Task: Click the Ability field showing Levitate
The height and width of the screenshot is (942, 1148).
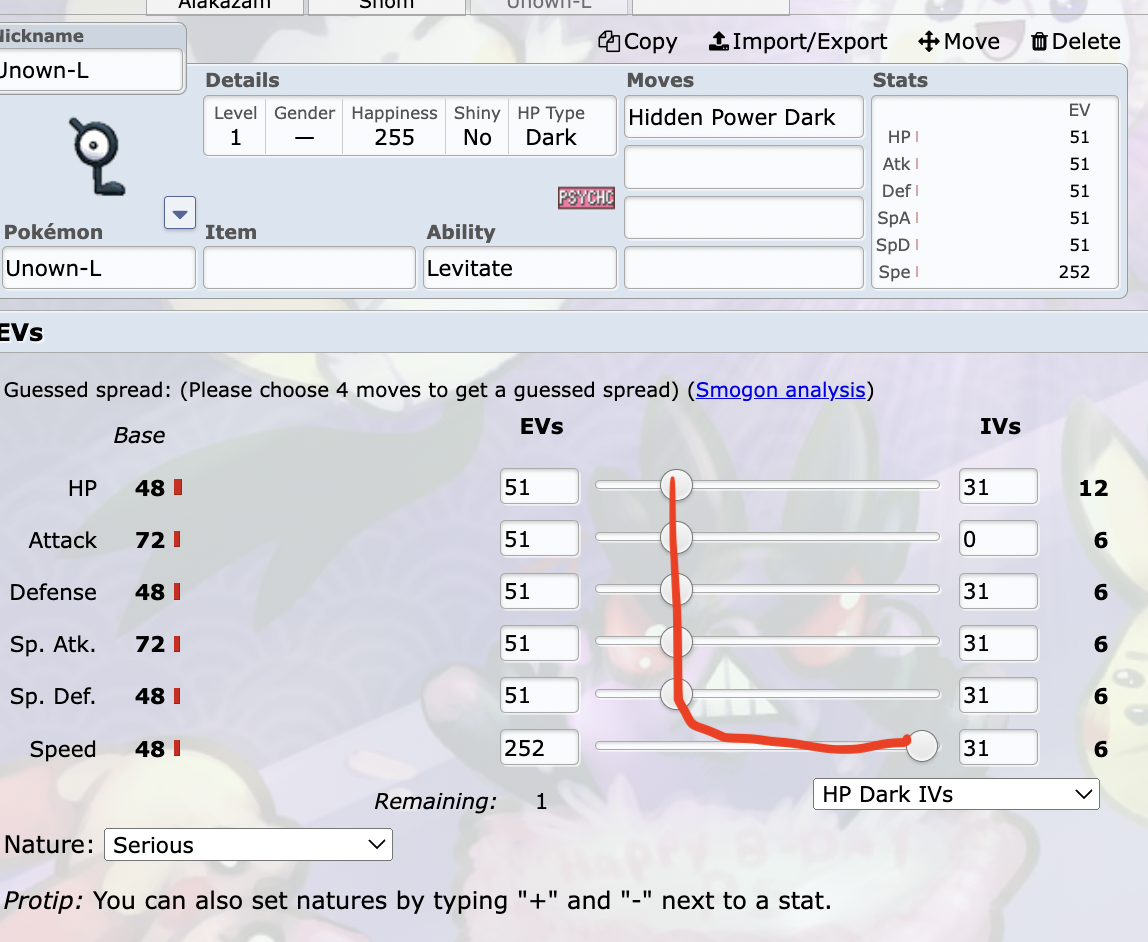Action: pos(520,268)
